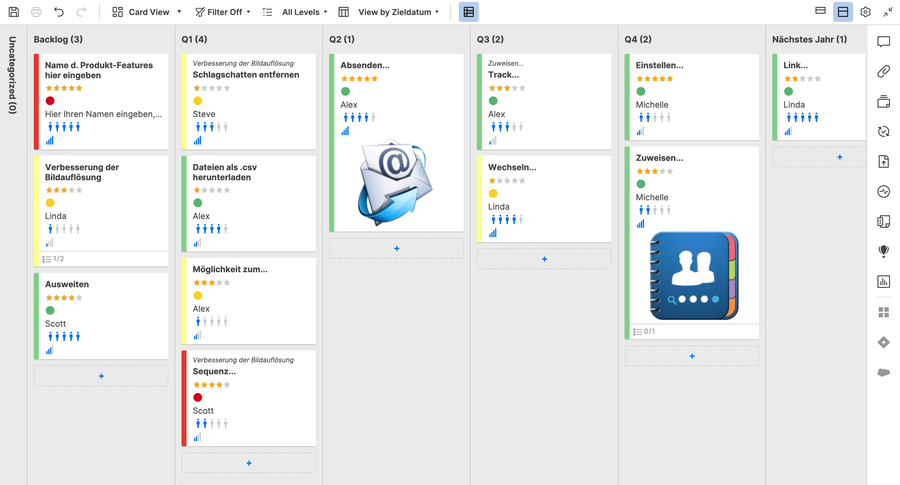Screen dimensions: 900x485
Task: Click the signal bars icon on Einstellen card
Action: coord(641,131)
